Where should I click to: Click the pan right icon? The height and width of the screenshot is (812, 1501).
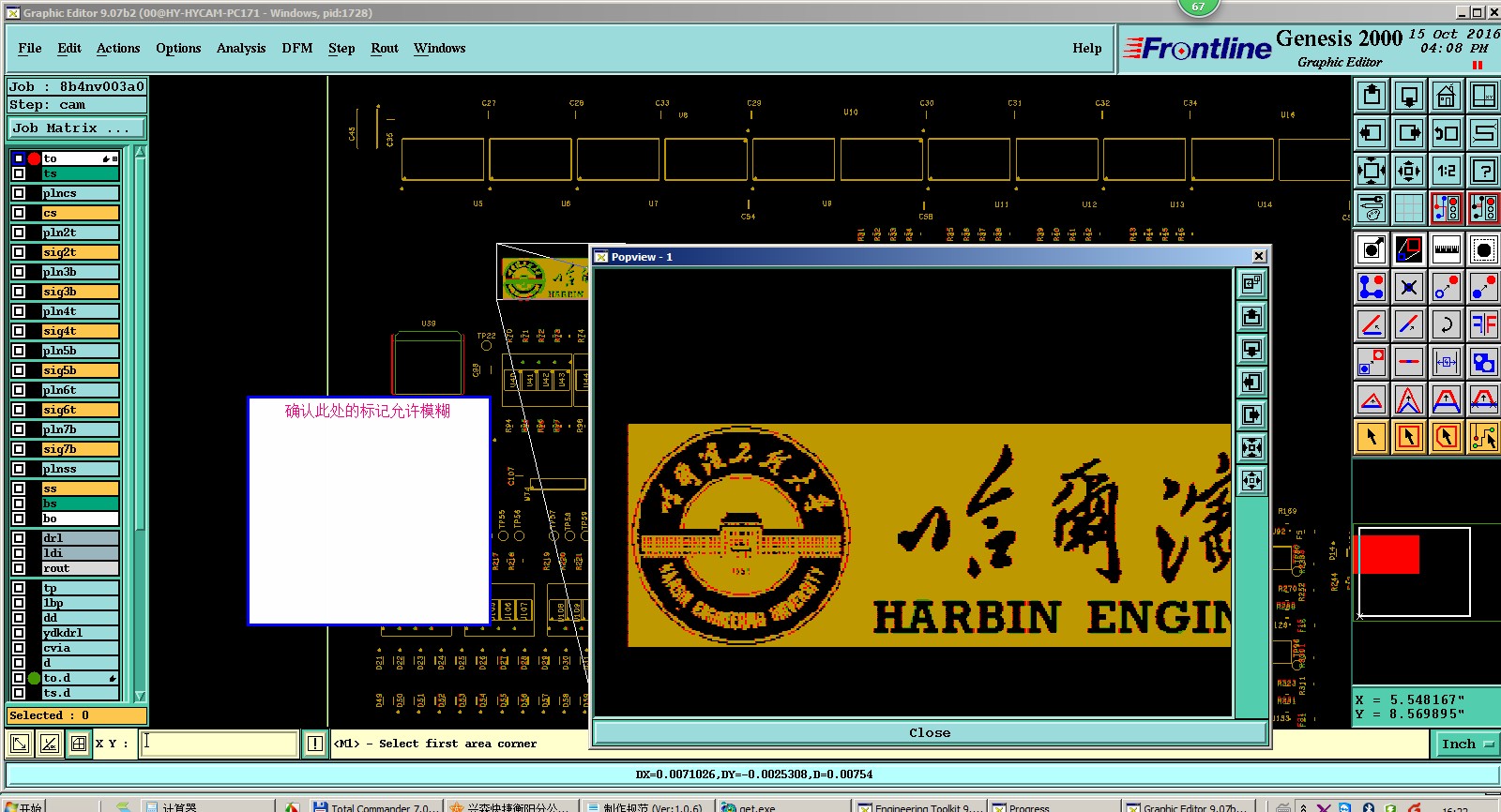coord(1409,133)
